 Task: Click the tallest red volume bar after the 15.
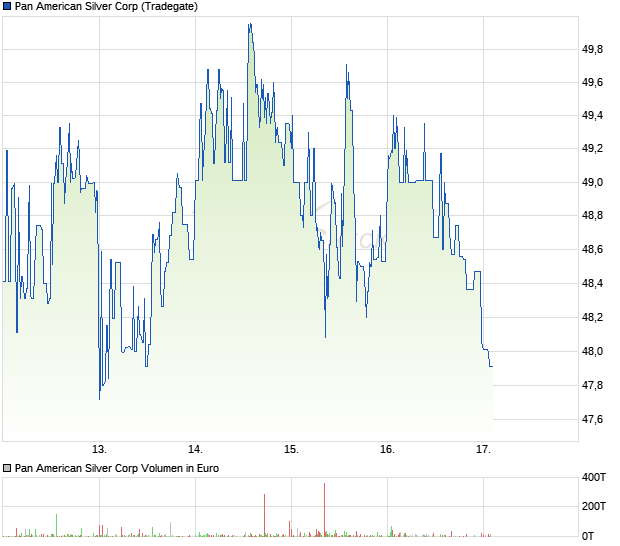[x=325, y=510]
